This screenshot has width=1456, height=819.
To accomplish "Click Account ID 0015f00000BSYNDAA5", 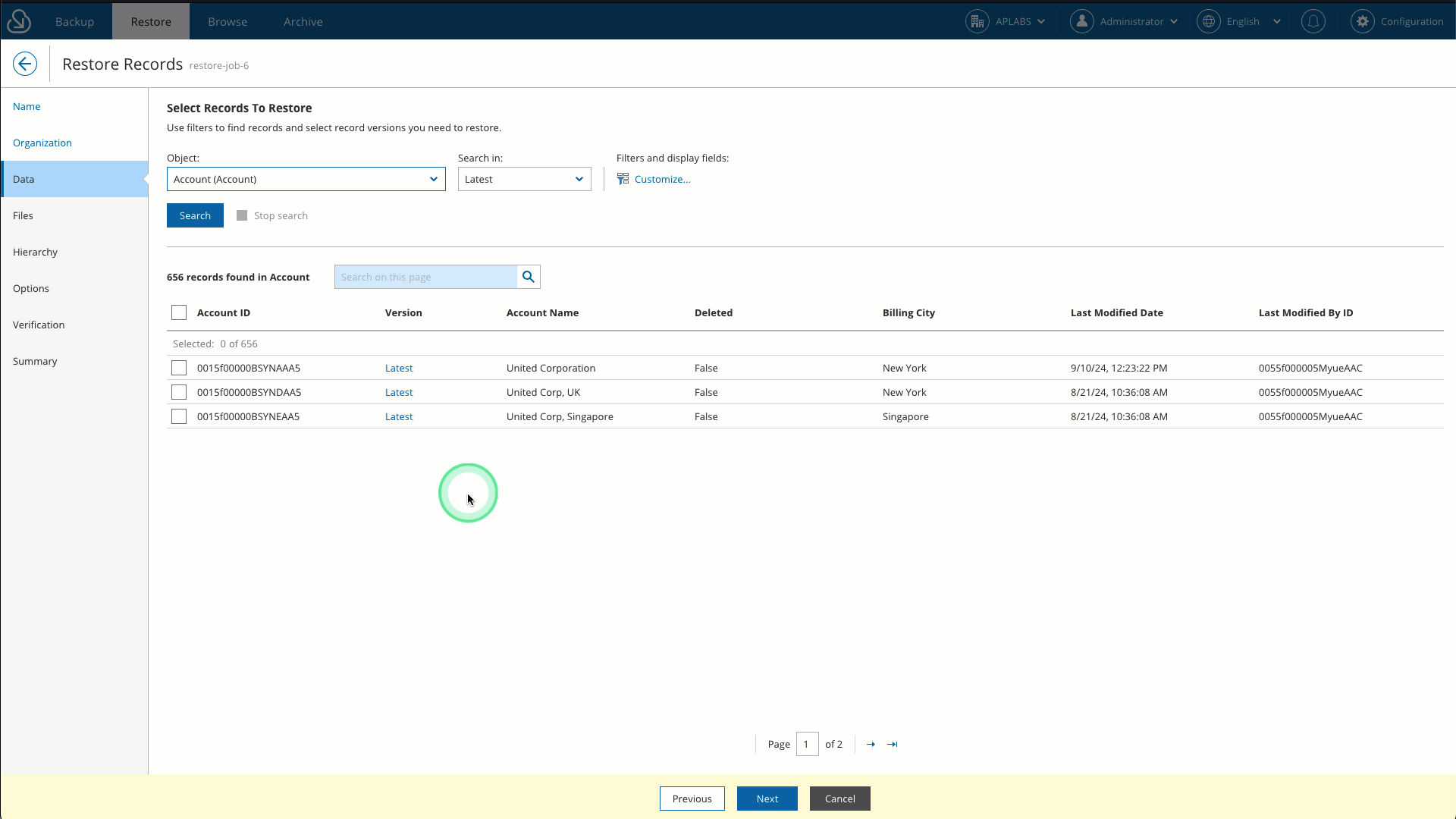I will (249, 392).
